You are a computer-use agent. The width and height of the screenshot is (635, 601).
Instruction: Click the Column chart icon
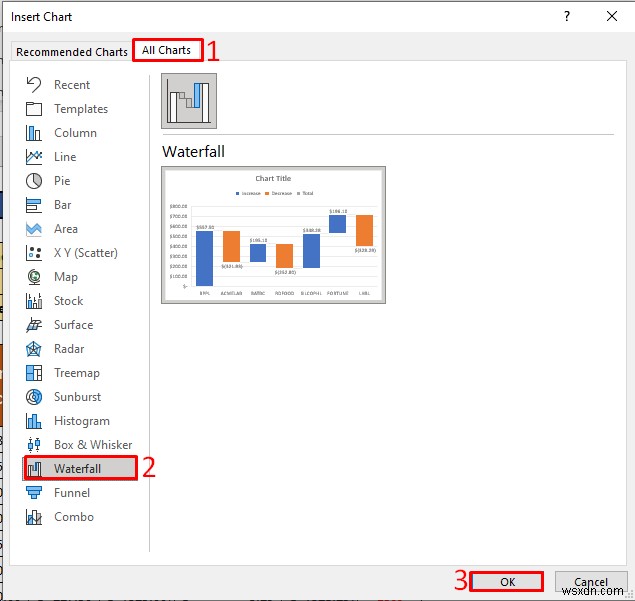[x=34, y=133]
